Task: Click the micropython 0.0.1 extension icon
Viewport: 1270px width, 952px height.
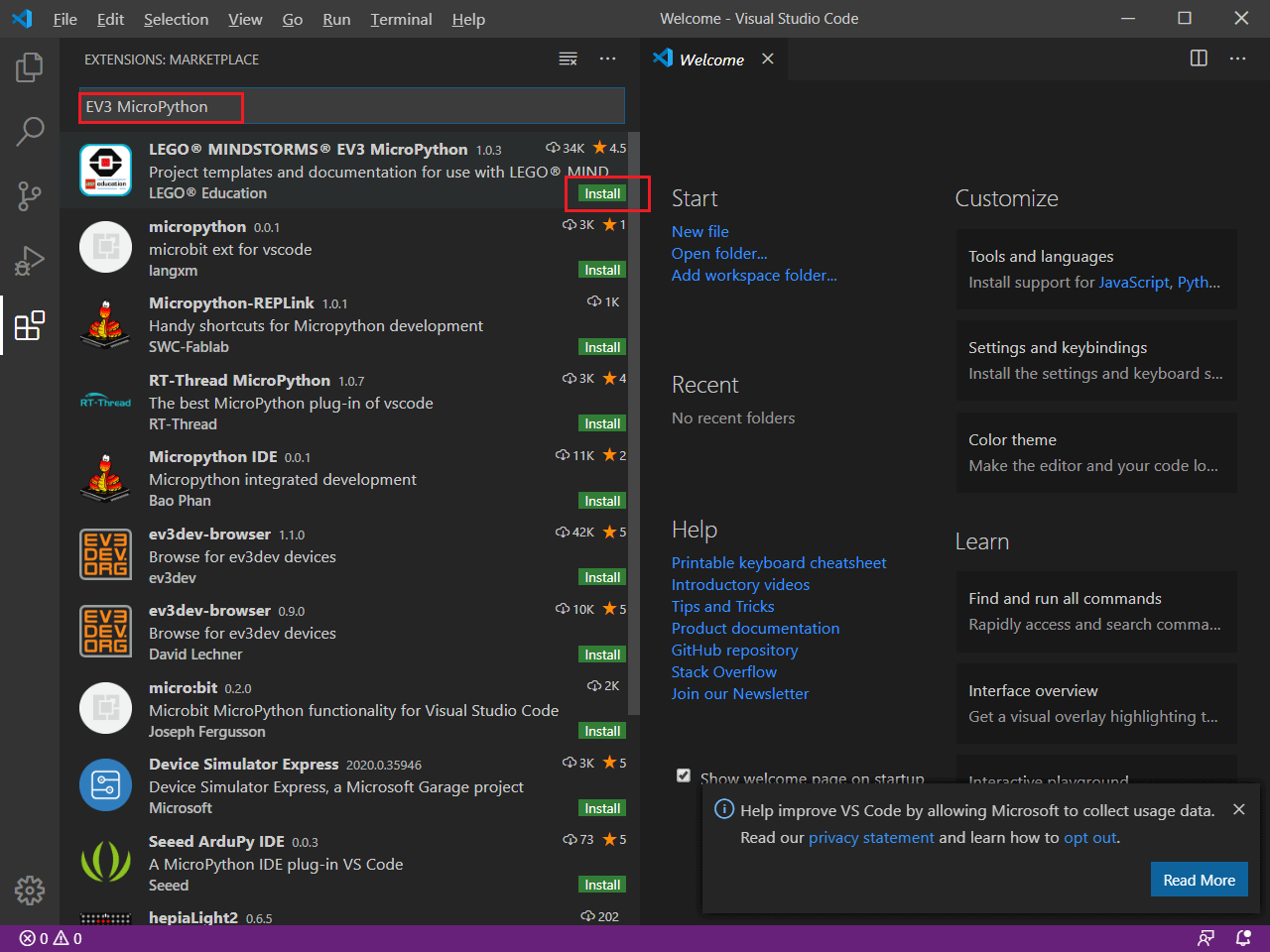Action: (x=105, y=248)
